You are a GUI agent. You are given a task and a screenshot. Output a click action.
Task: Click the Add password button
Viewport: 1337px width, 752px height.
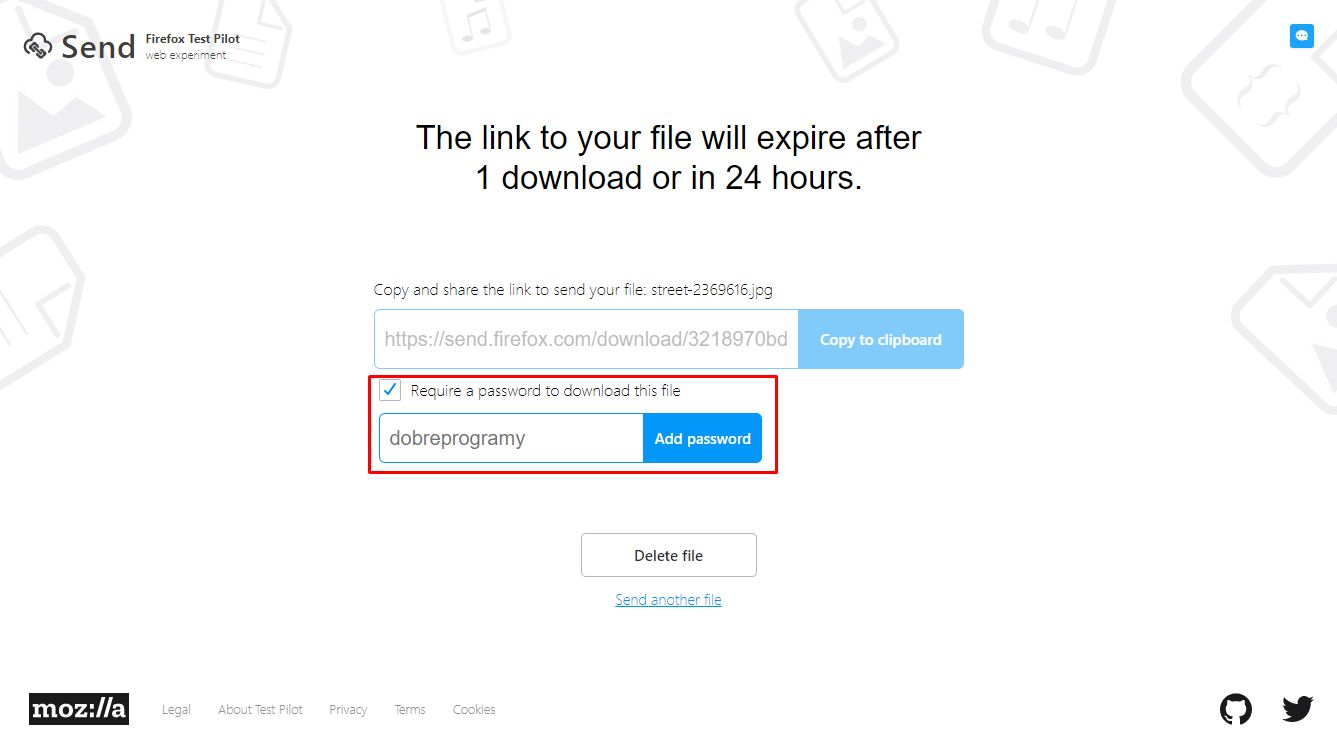pos(702,438)
